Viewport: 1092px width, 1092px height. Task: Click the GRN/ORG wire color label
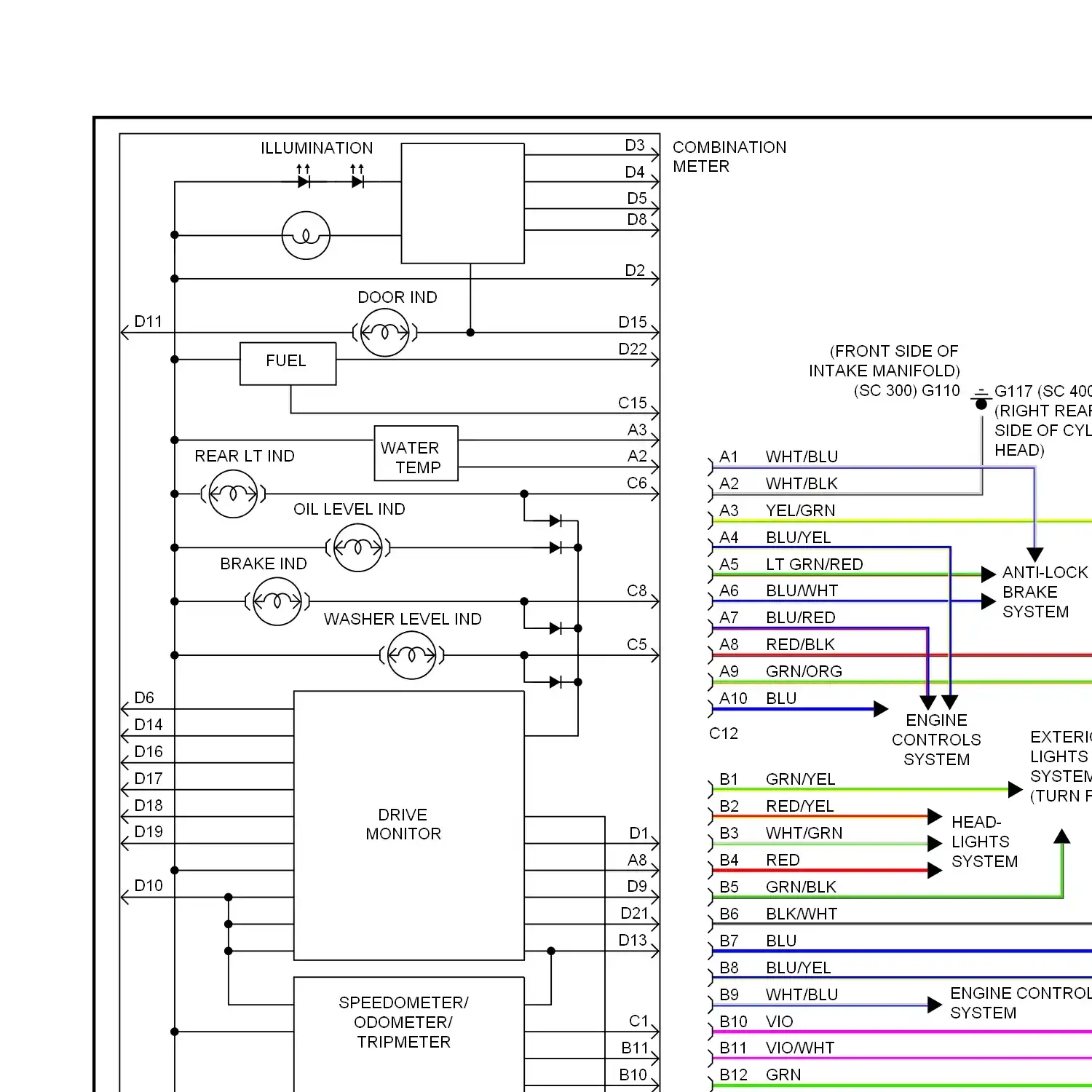pyautogui.click(x=804, y=672)
